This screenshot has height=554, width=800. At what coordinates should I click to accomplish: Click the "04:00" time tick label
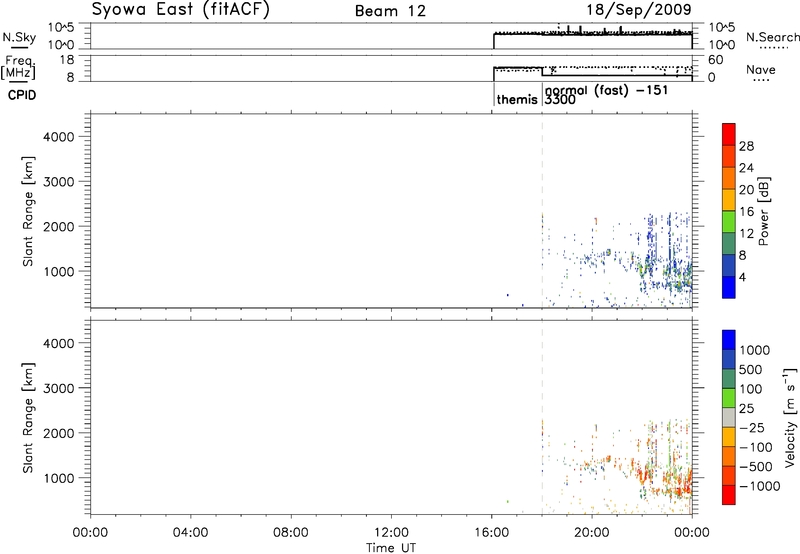(190, 533)
